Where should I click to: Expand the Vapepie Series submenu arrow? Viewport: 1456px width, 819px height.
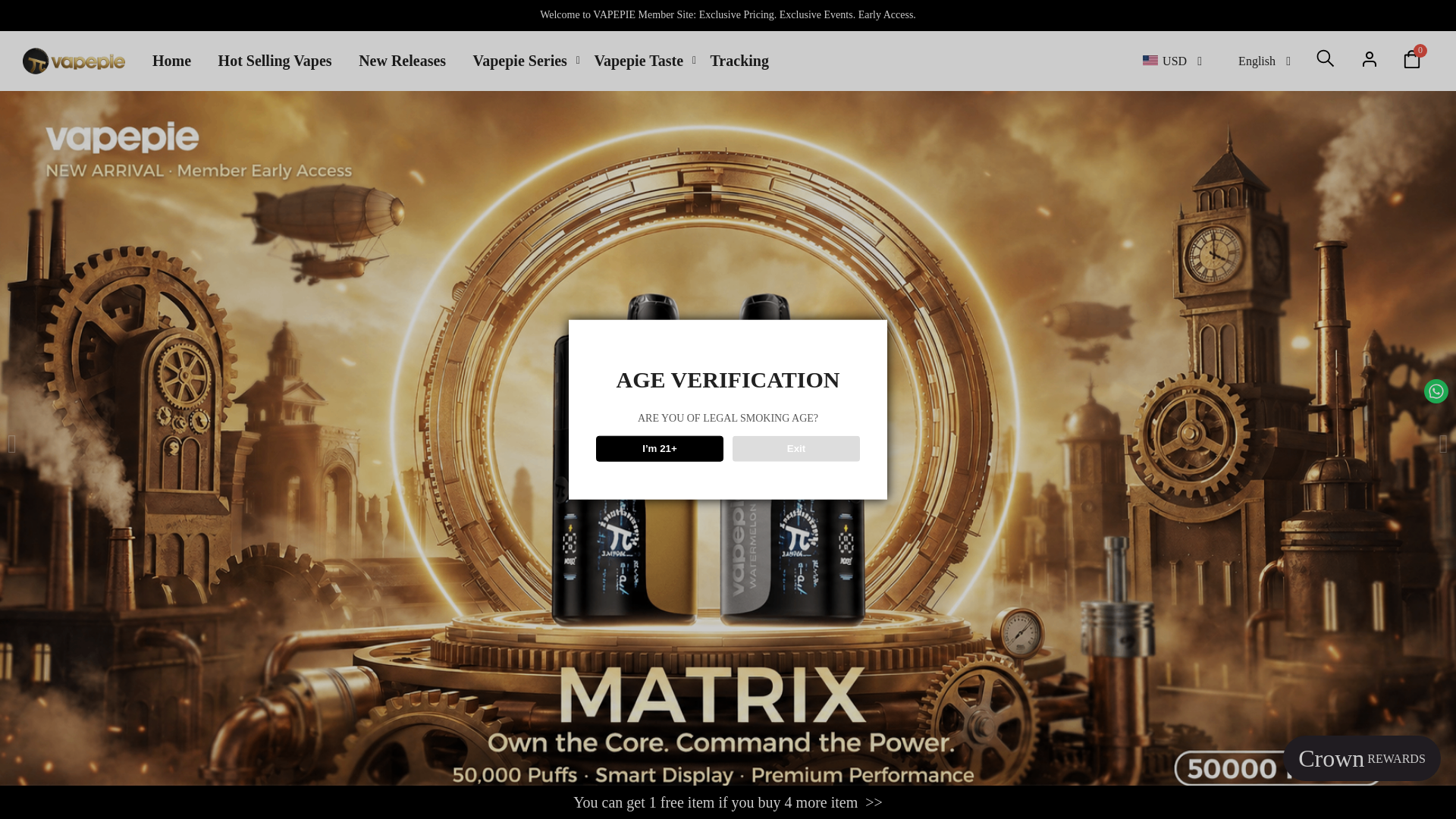(578, 60)
